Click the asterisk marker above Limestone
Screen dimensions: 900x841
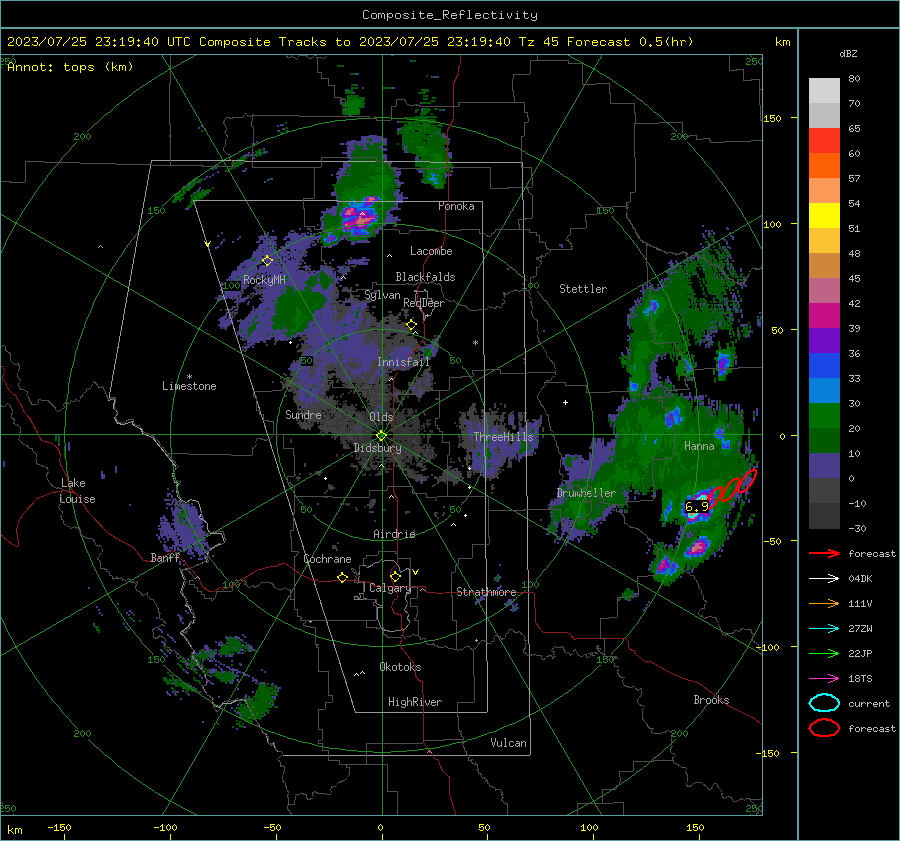point(189,377)
